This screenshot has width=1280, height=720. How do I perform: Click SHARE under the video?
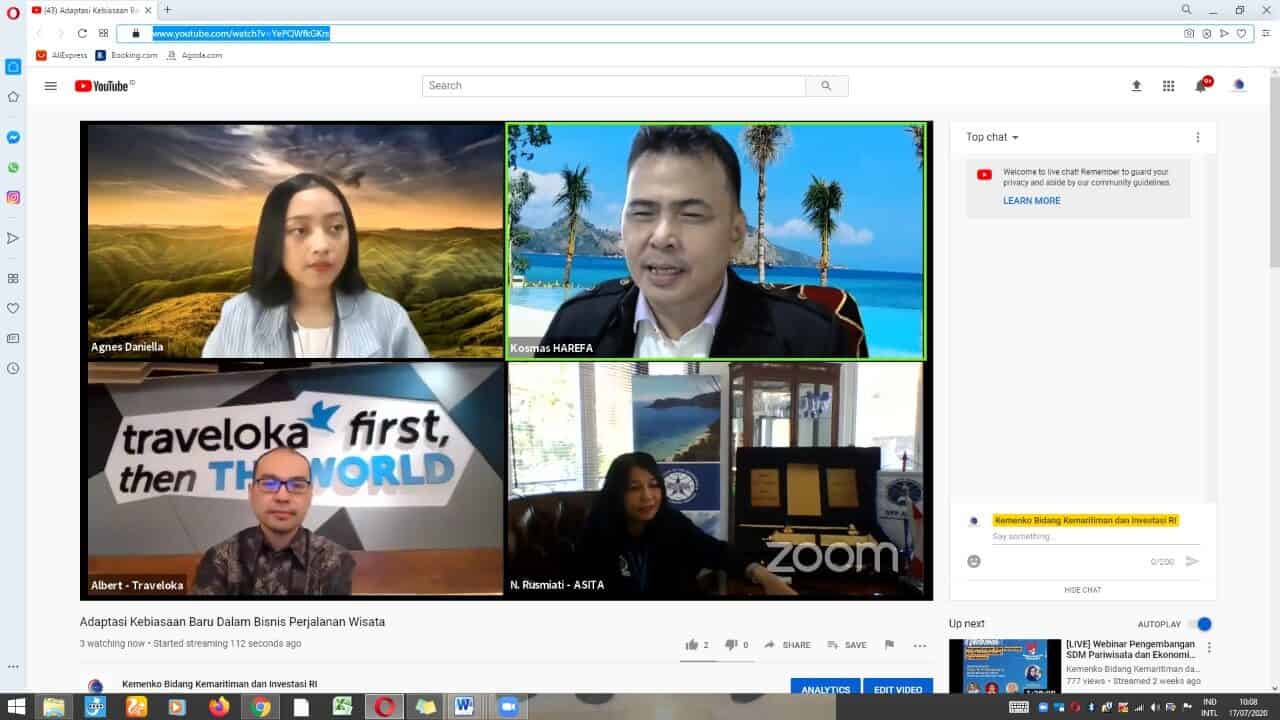pos(787,645)
